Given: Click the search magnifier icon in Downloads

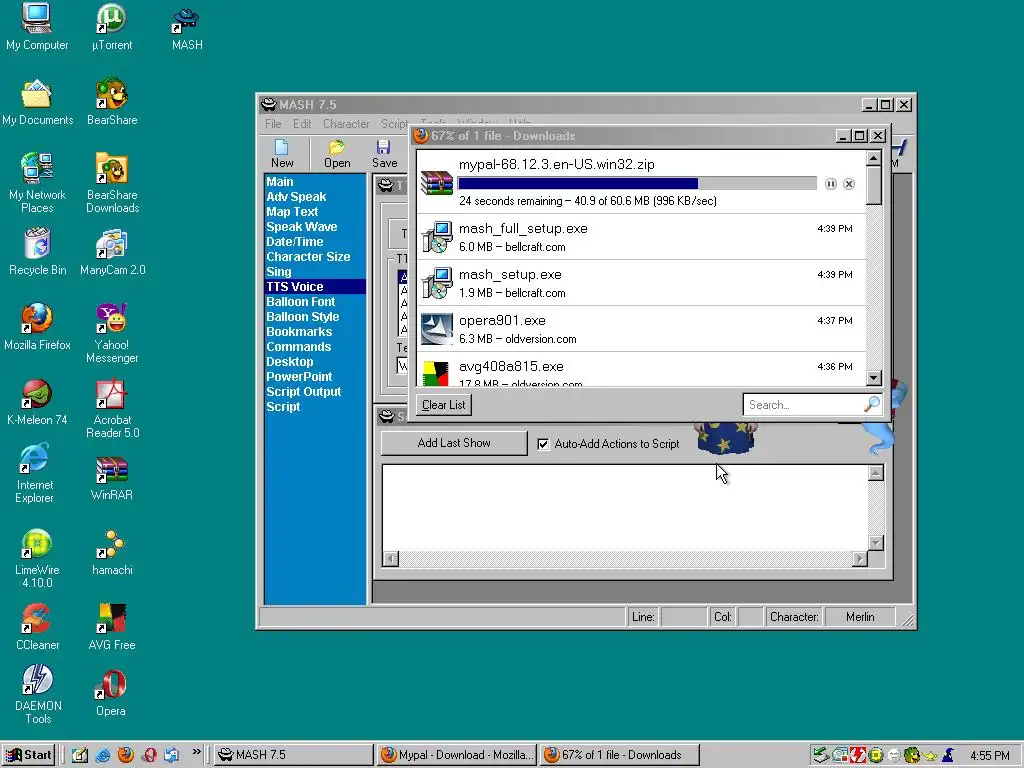Looking at the screenshot, I should coord(871,404).
